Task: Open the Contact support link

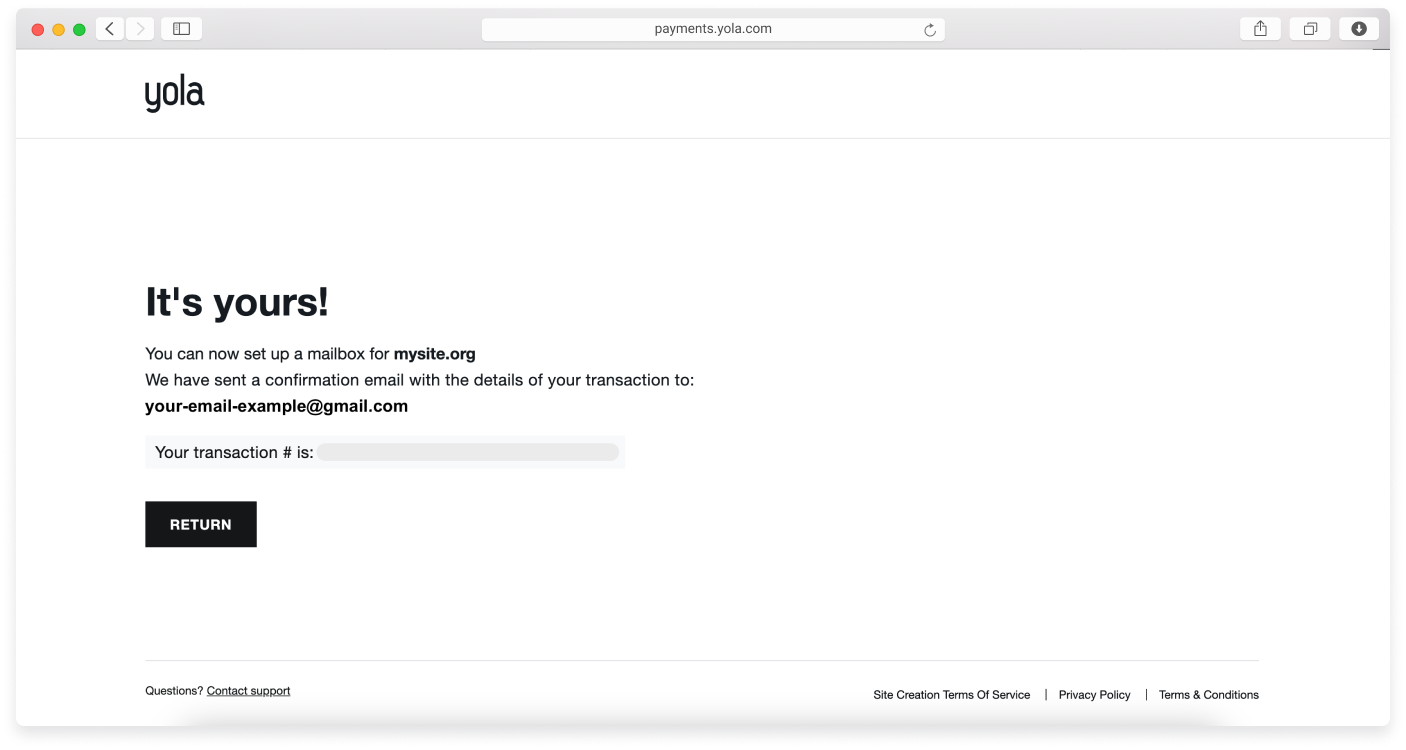Action: click(248, 690)
